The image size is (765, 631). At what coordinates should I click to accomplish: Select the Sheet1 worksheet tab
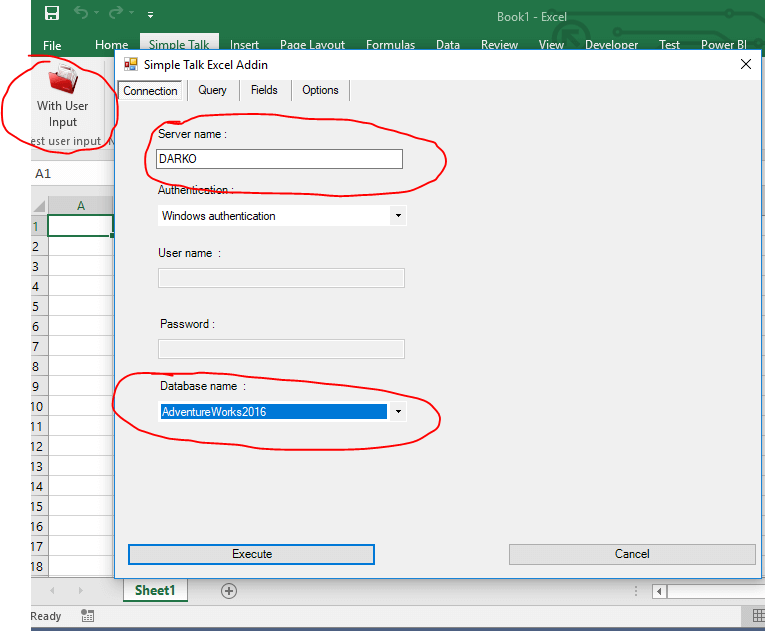click(x=155, y=590)
